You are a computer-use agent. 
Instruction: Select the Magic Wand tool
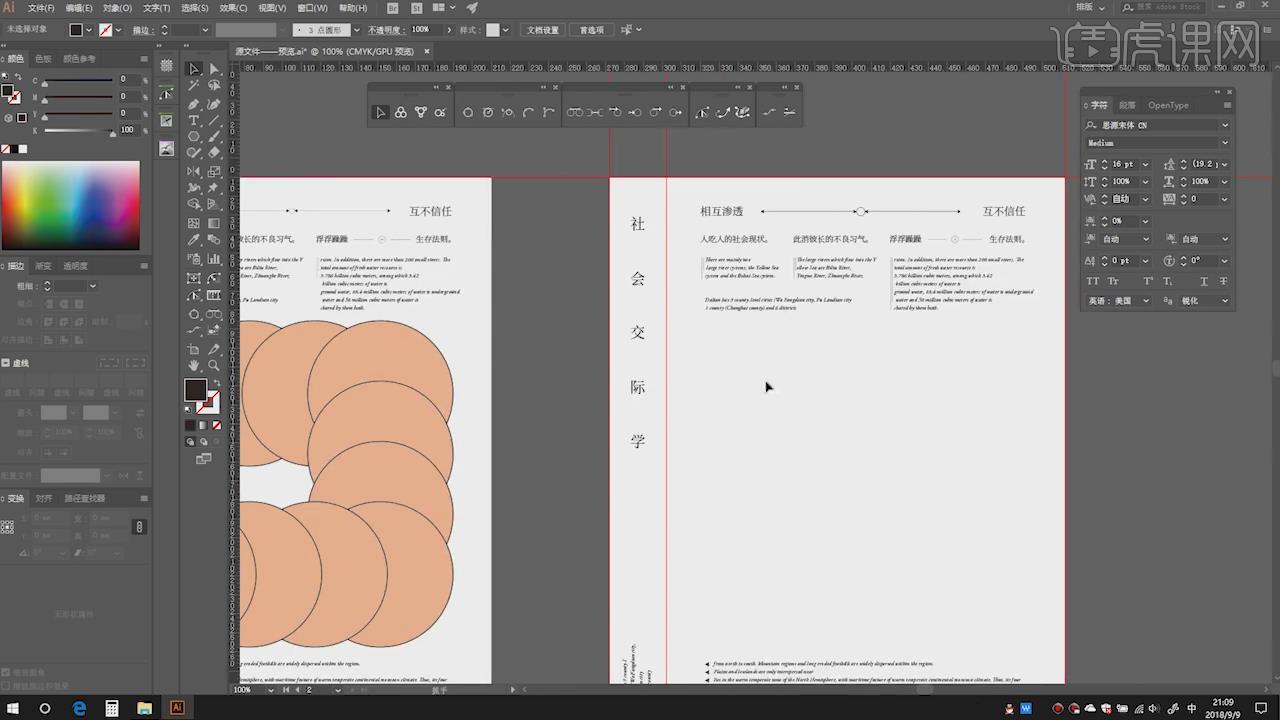click(194, 87)
